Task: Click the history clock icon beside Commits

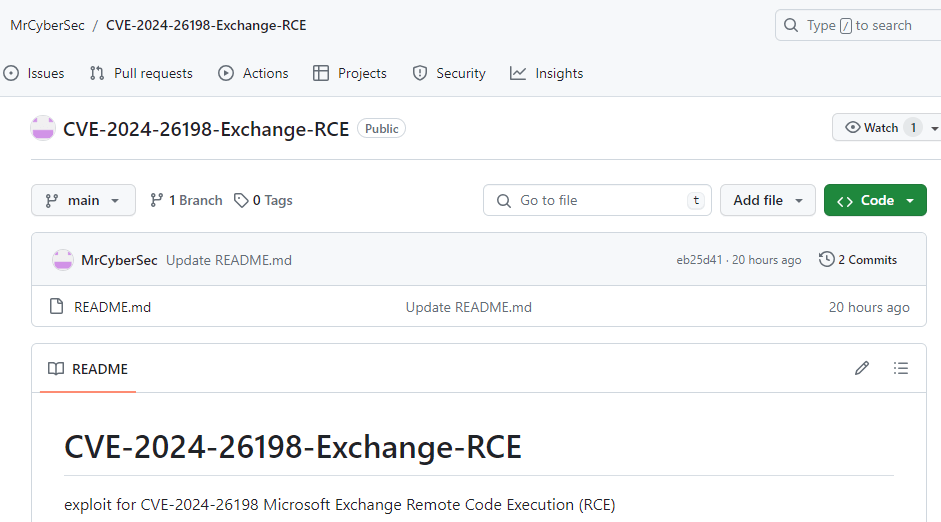Action: pyautogui.click(x=826, y=259)
